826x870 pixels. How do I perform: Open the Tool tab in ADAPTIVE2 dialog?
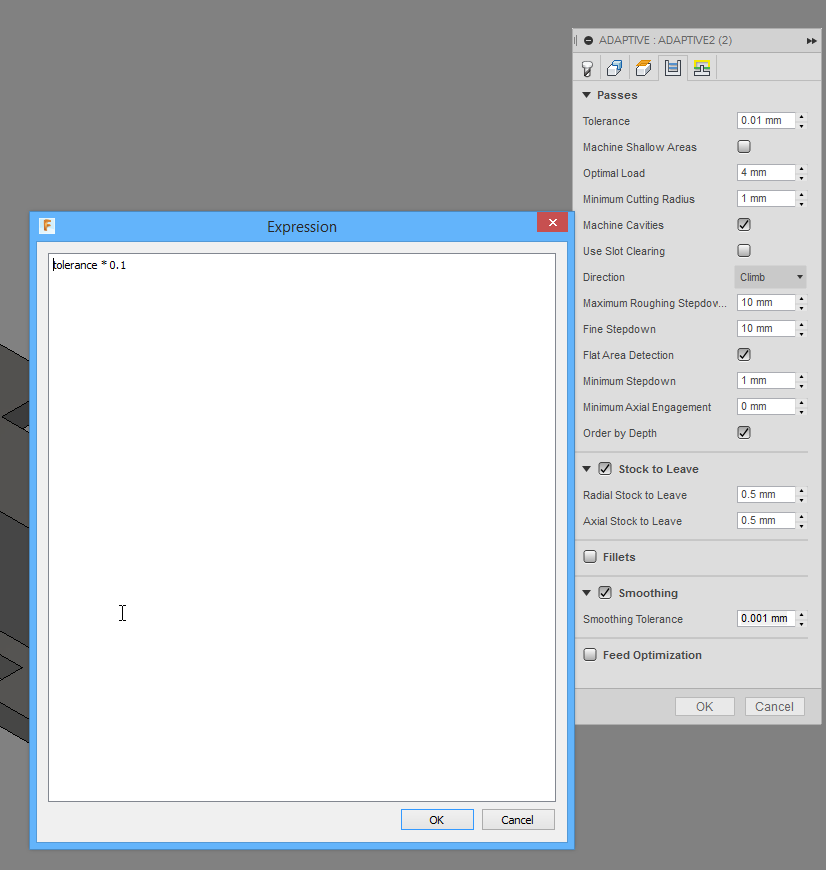[587, 68]
